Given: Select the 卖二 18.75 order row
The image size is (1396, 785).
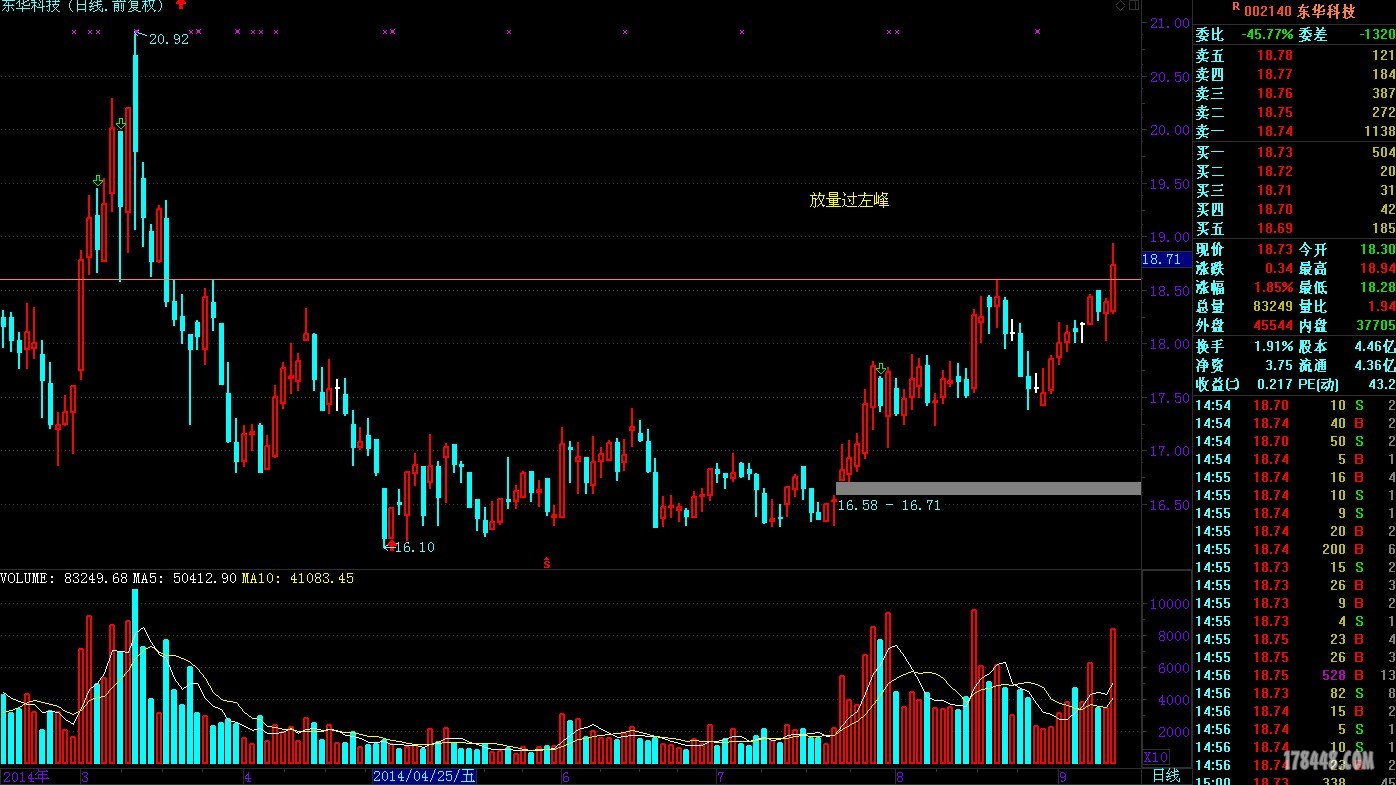Looking at the screenshot, I should tap(1295, 113).
